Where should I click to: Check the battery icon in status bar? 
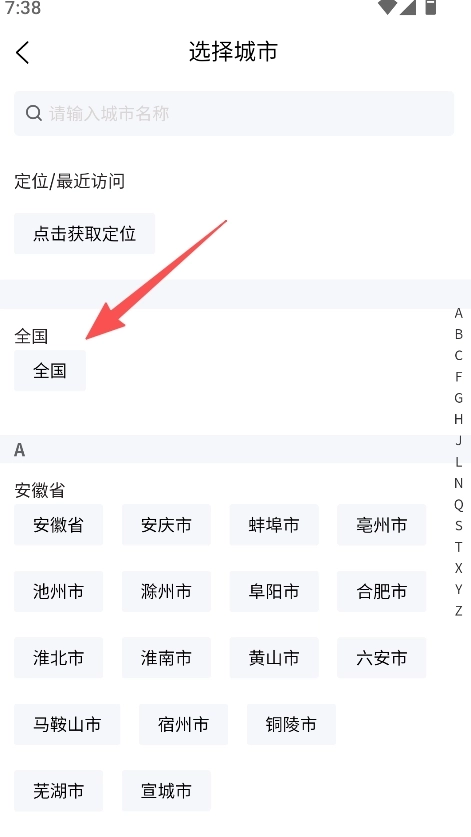pos(430,6)
